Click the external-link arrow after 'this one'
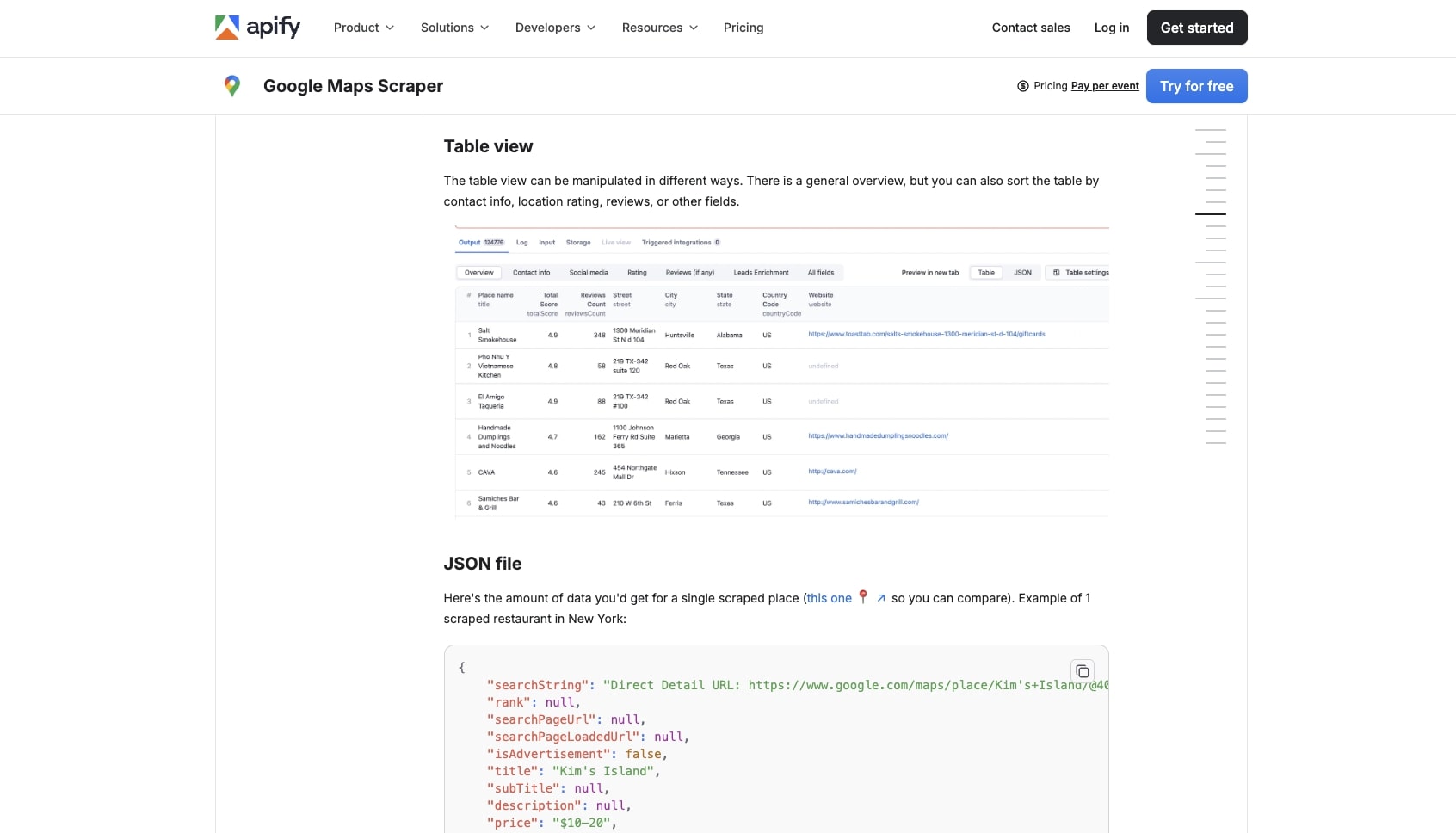The width and height of the screenshot is (1456, 833). pyautogui.click(x=880, y=598)
